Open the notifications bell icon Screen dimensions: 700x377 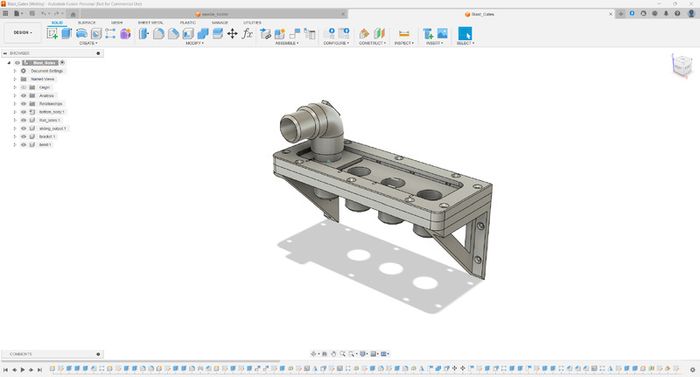(666, 13)
